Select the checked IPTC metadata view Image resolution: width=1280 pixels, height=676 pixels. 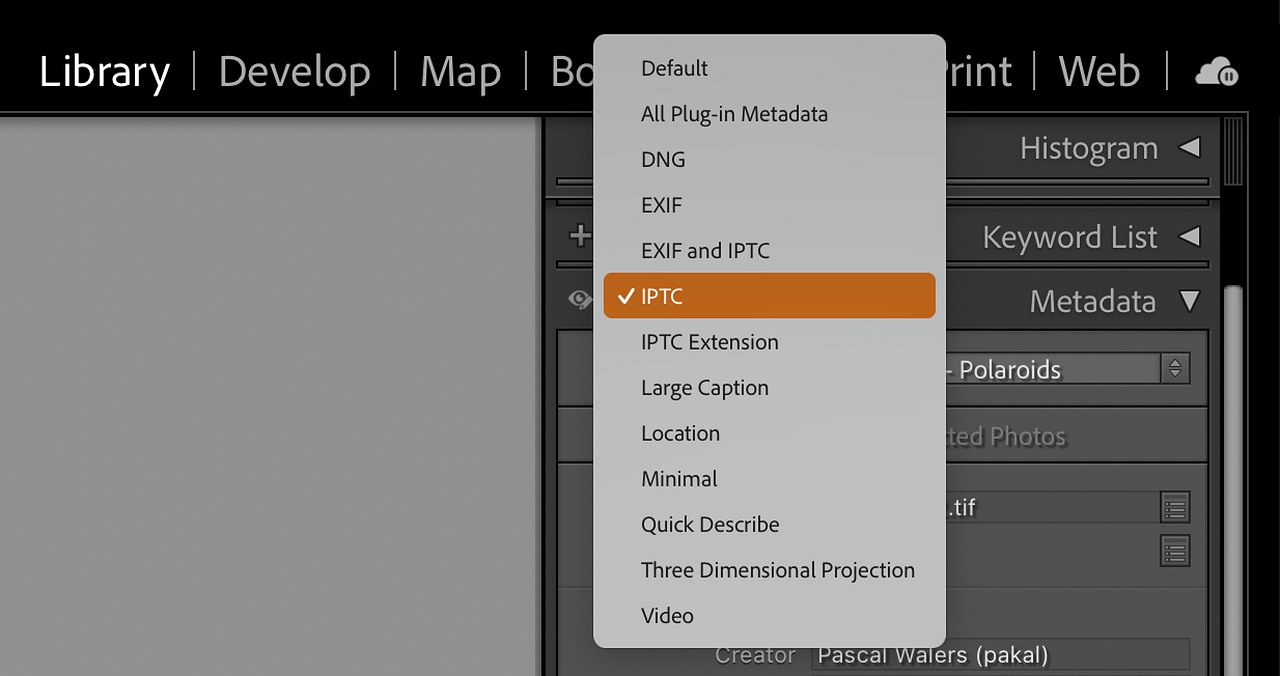point(768,296)
